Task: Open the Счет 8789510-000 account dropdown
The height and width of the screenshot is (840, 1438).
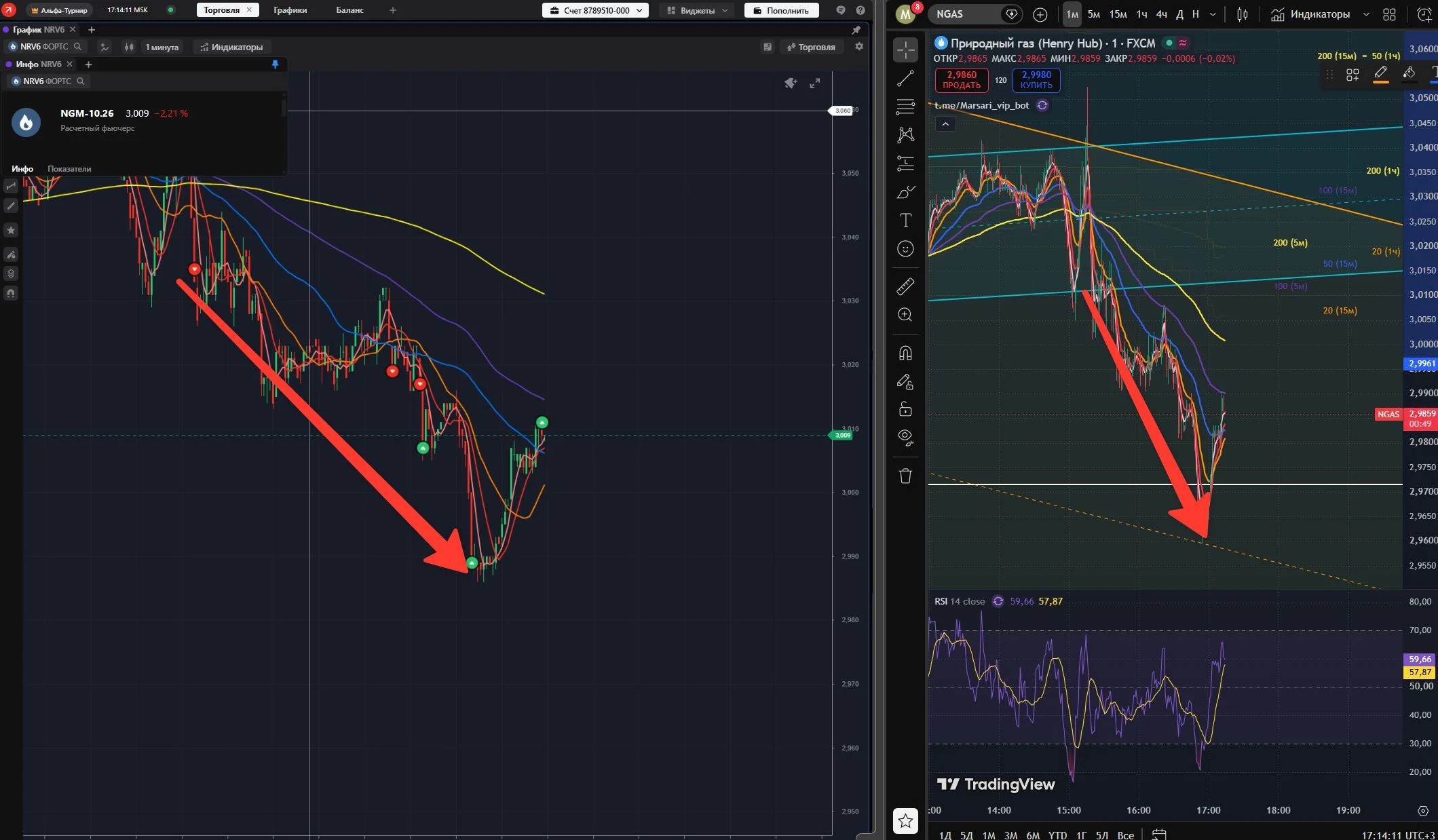Action: pyautogui.click(x=595, y=10)
